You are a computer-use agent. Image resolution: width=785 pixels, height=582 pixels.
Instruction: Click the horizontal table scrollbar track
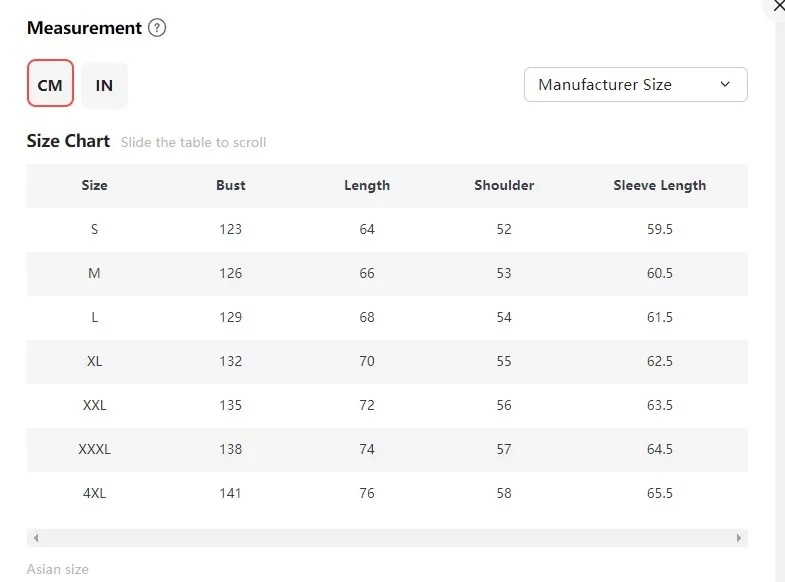(x=387, y=538)
